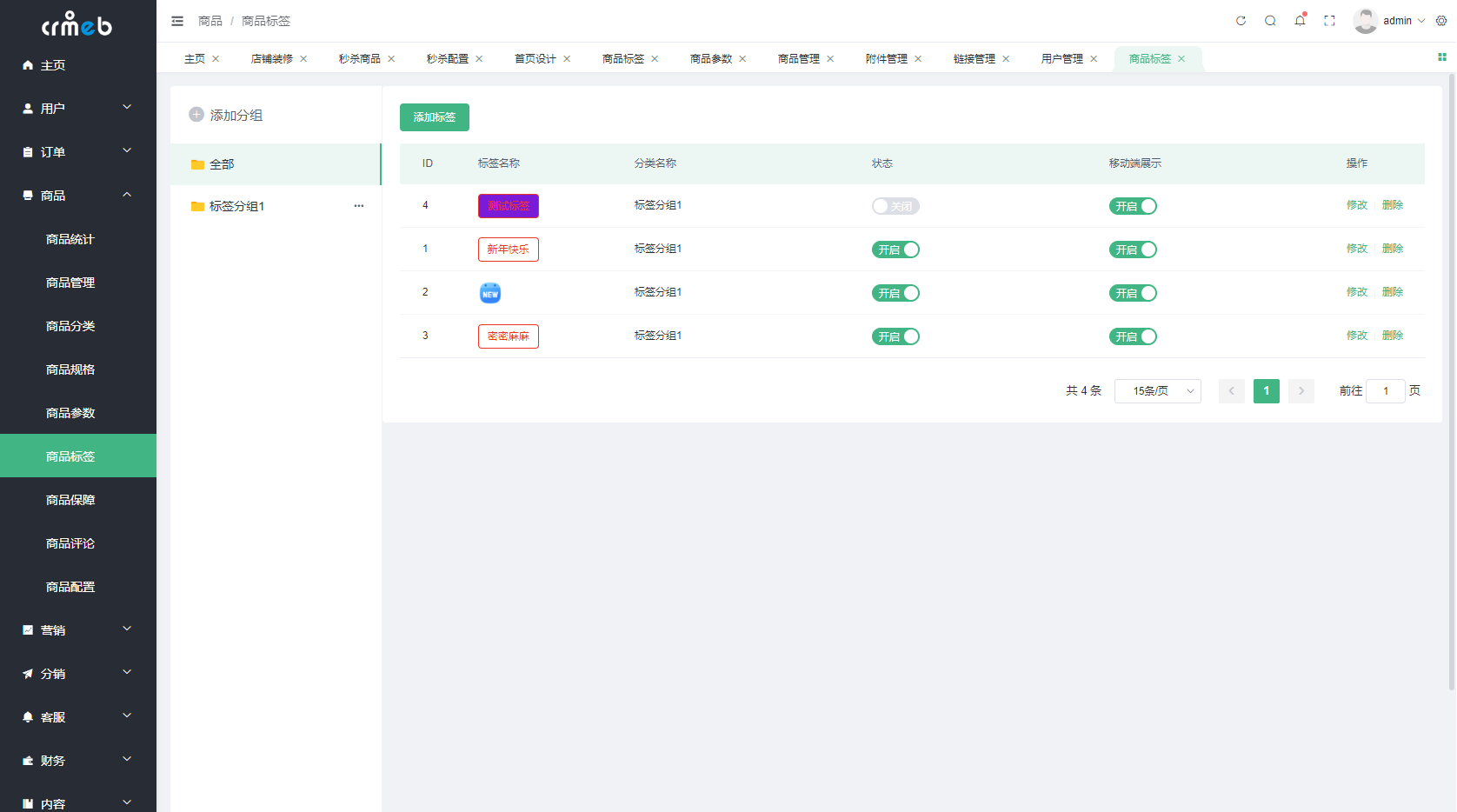Click the plus icon beside 添加分组
1457x812 pixels.
coord(196,115)
